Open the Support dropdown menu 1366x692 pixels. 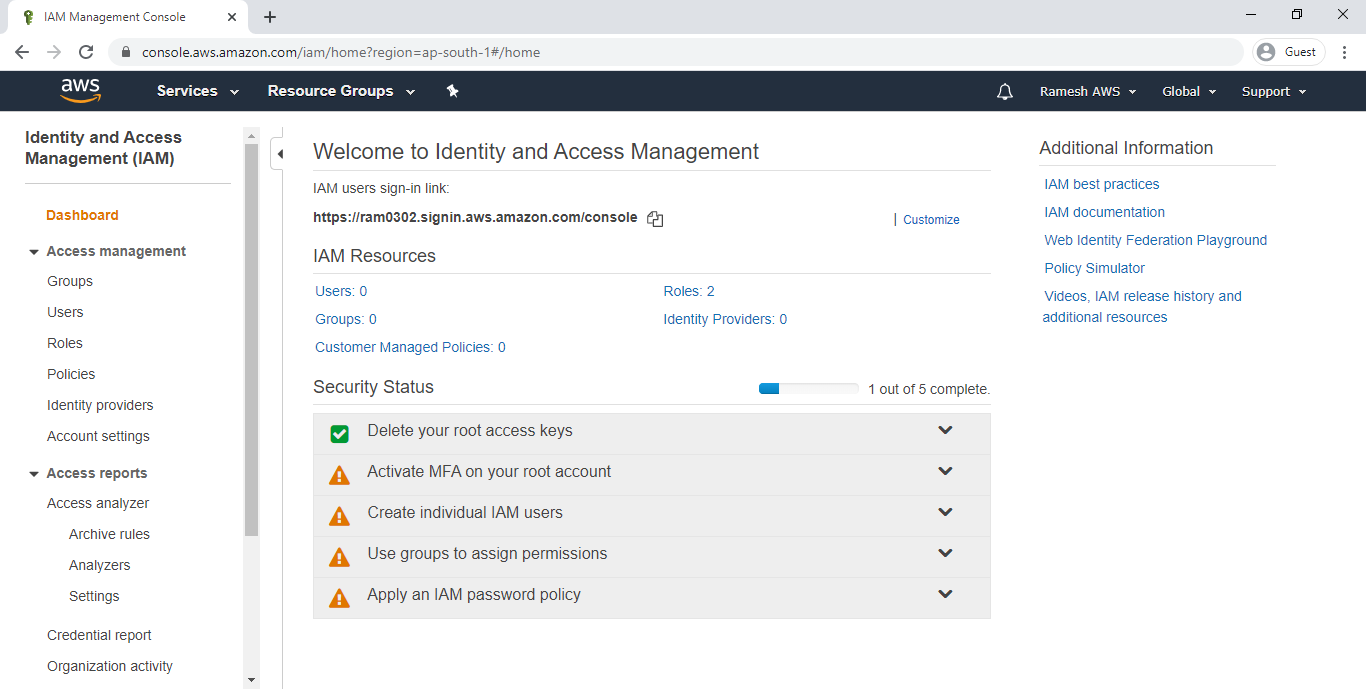coord(1274,92)
